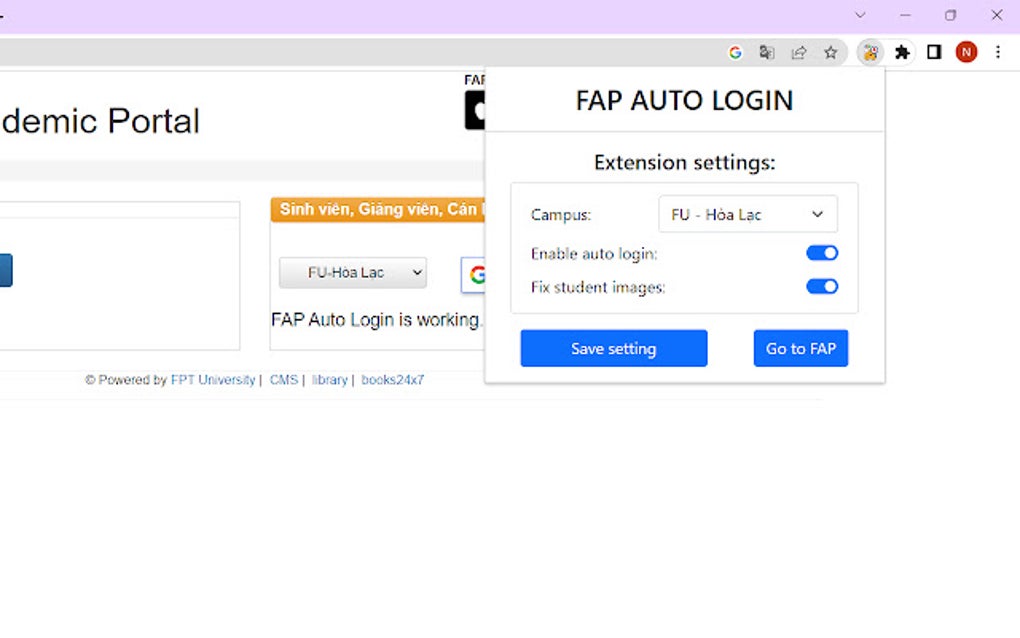Expand the FU-Hòa Lạc campus selector on page
The height and width of the screenshot is (638, 1020).
click(x=352, y=272)
